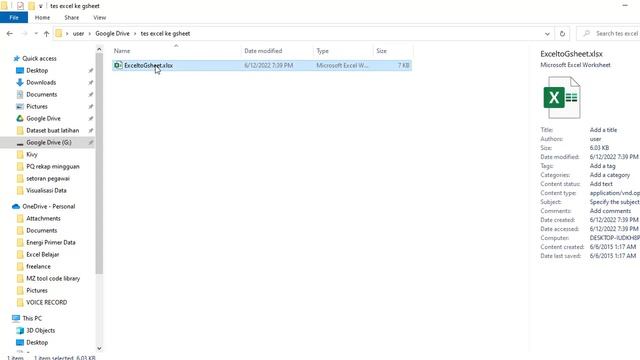Click 'Add a category' field
Screen dimensions: 640x360
tap(610, 175)
